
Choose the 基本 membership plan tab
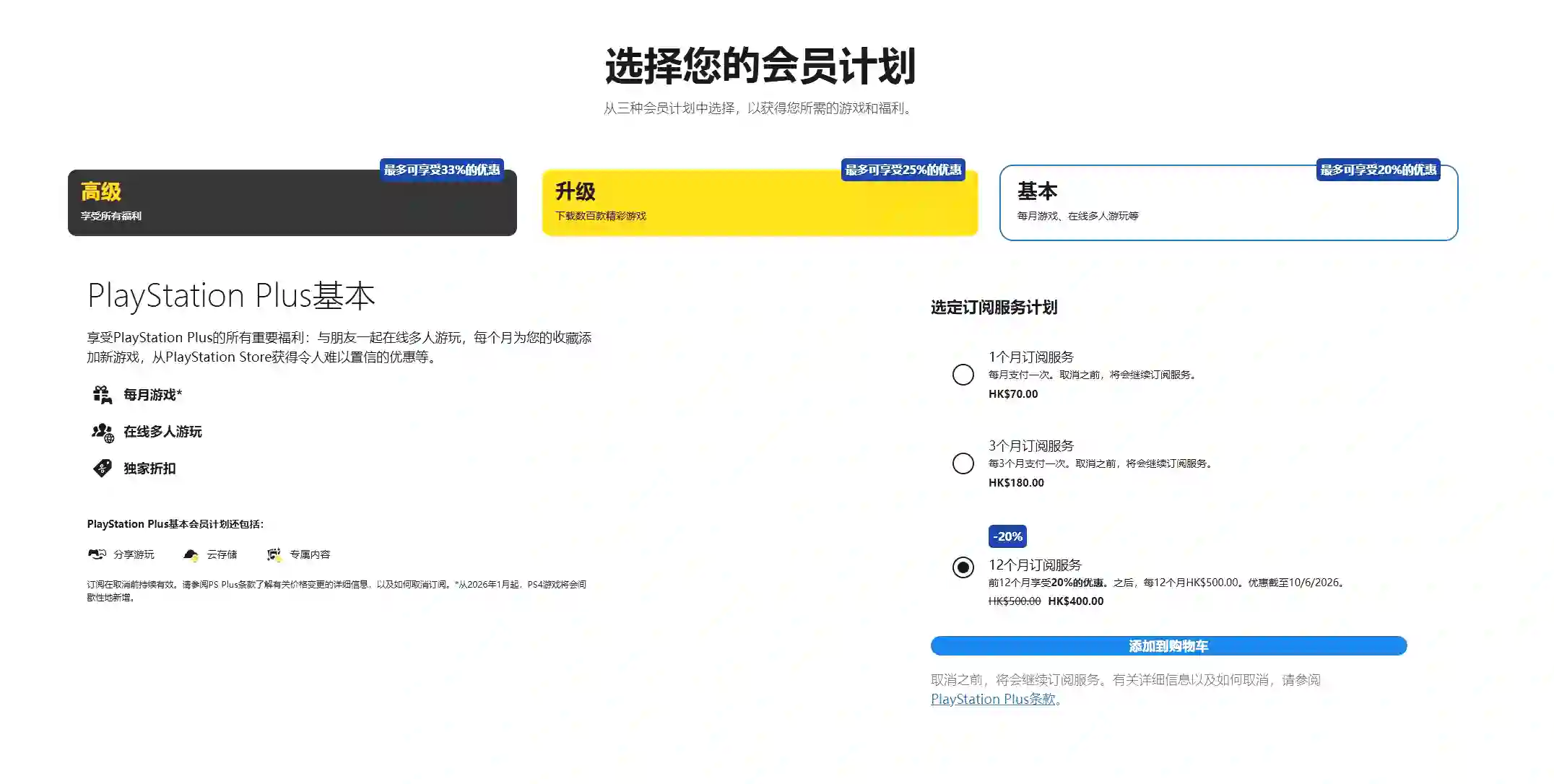click(x=1228, y=203)
